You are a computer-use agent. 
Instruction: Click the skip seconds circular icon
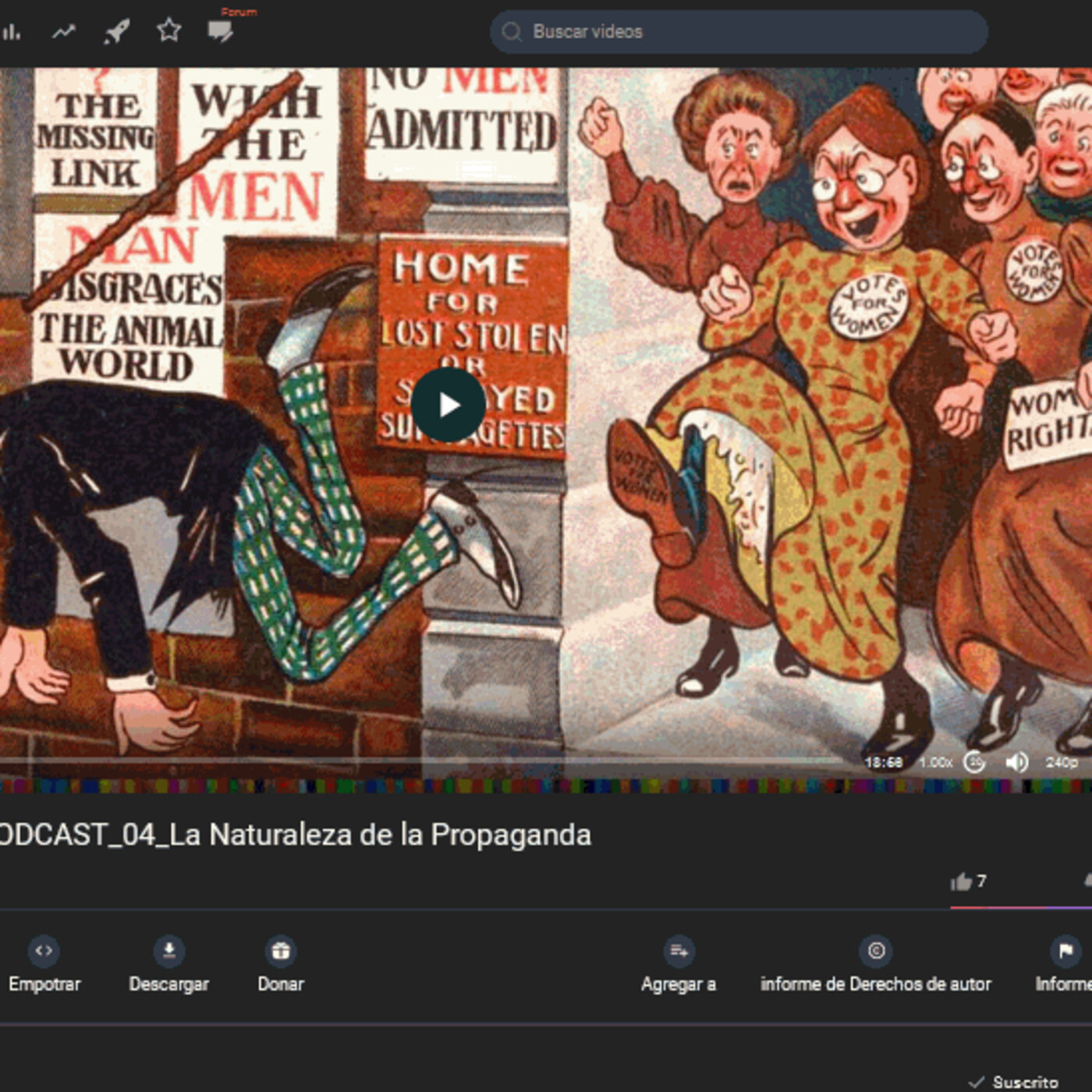pos(974,762)
